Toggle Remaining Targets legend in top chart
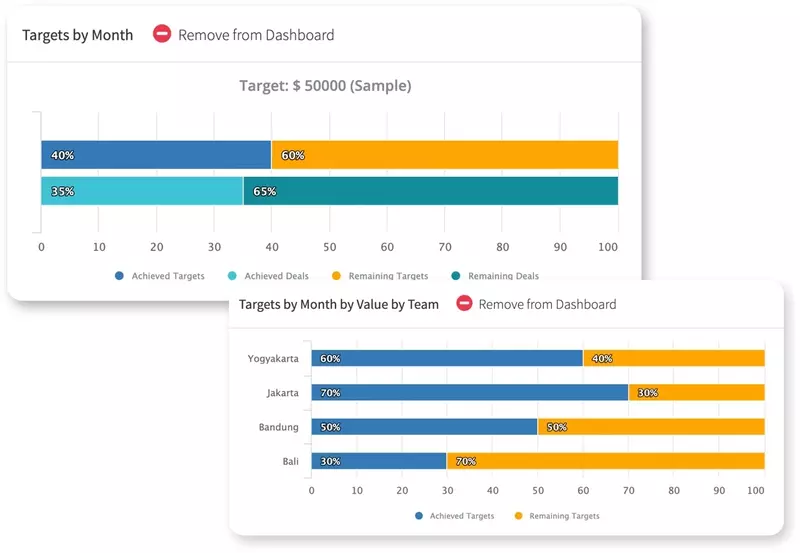This screenshot has height=553, width=800. [380, 275]
